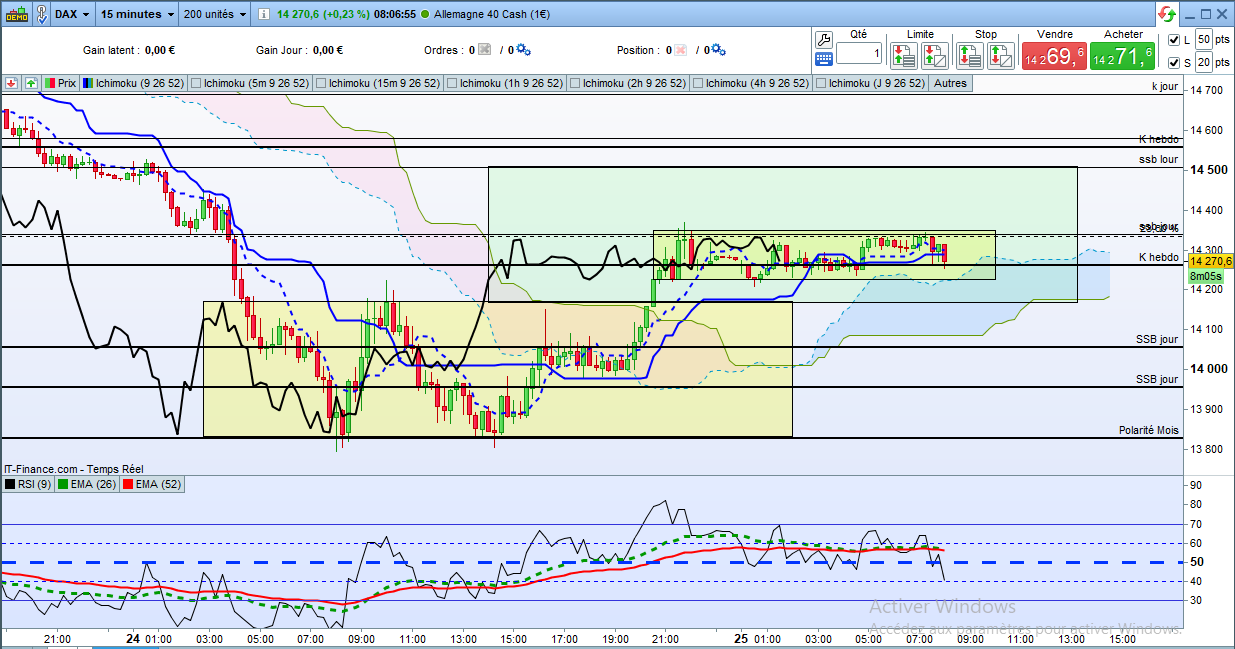Open the 200 unités dropdown
This screenshot has width=1235, height=649.
(x=215, y=14)
